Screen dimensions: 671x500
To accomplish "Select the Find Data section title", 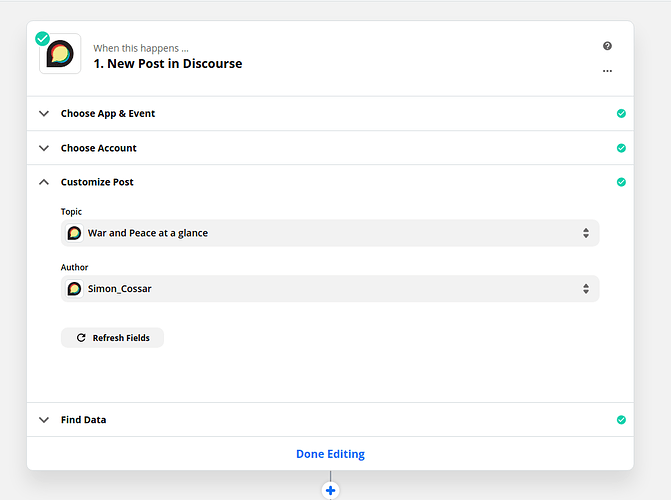I will 83,420.
